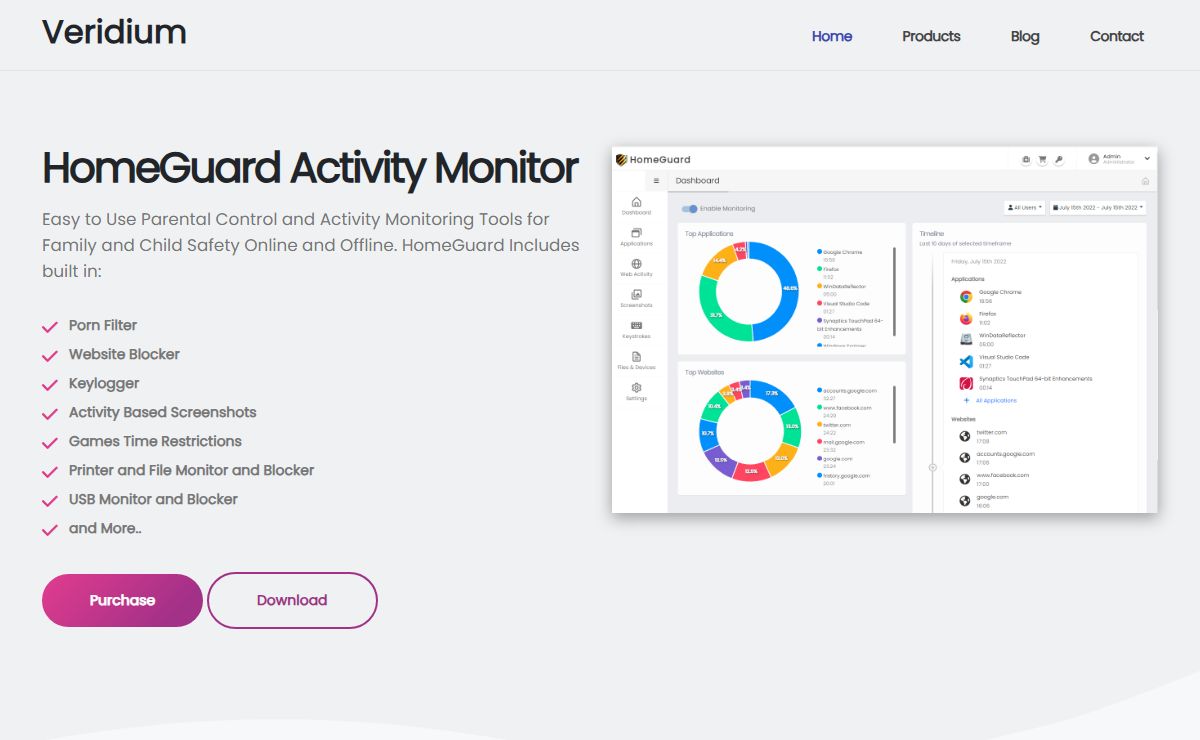Click "mail.google.com" in Top Websites legend

coord(845,442)
